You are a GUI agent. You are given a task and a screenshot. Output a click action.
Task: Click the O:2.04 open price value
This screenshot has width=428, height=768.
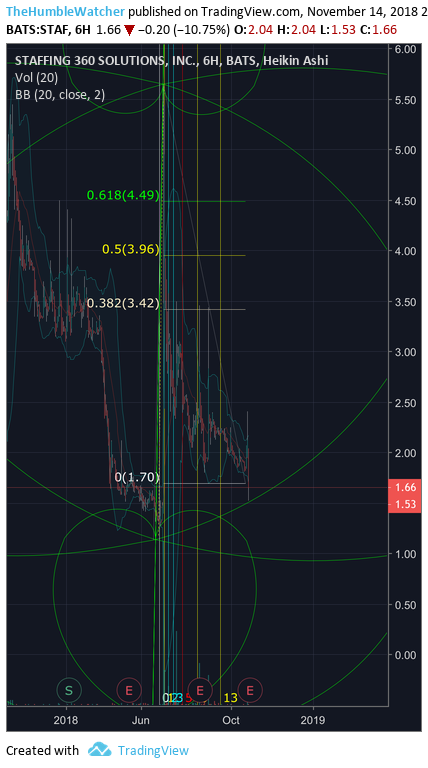[254, 30]
